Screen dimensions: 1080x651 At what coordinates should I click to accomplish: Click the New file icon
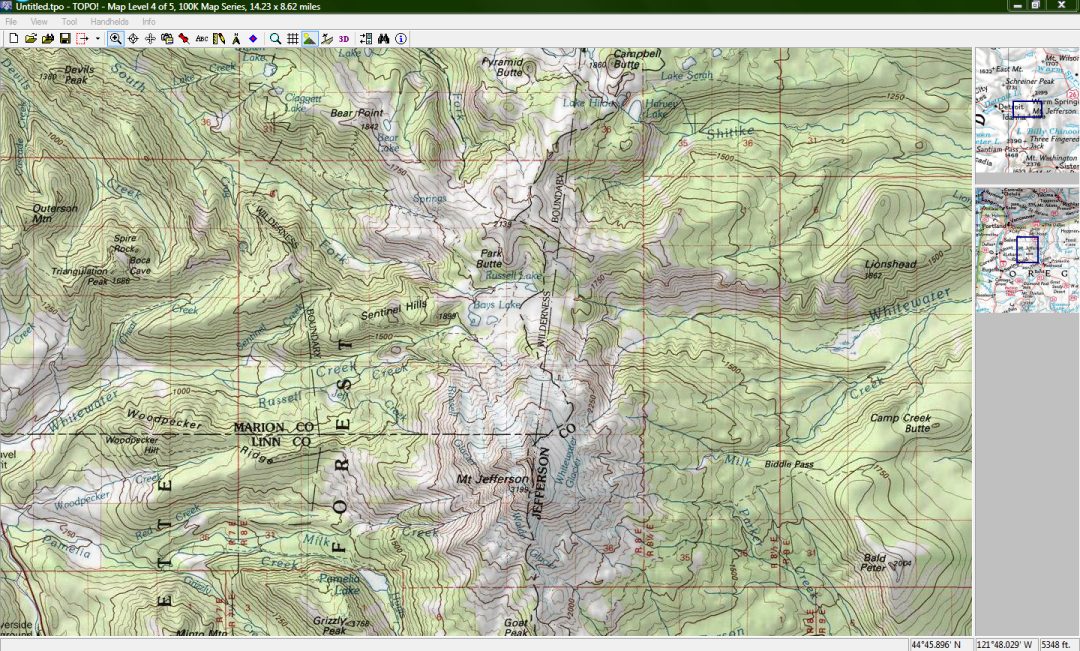pos(14,39)
